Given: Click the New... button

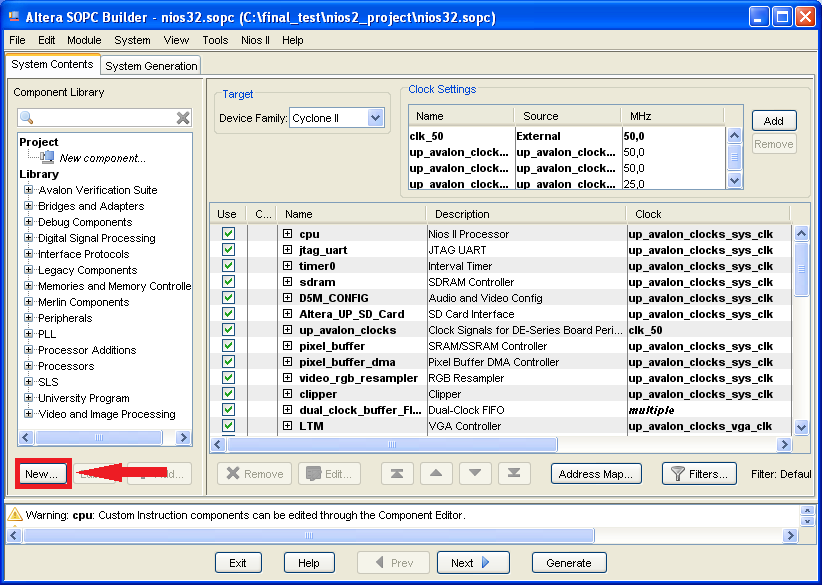Looking at the screenshot, I should click(41, 474).
